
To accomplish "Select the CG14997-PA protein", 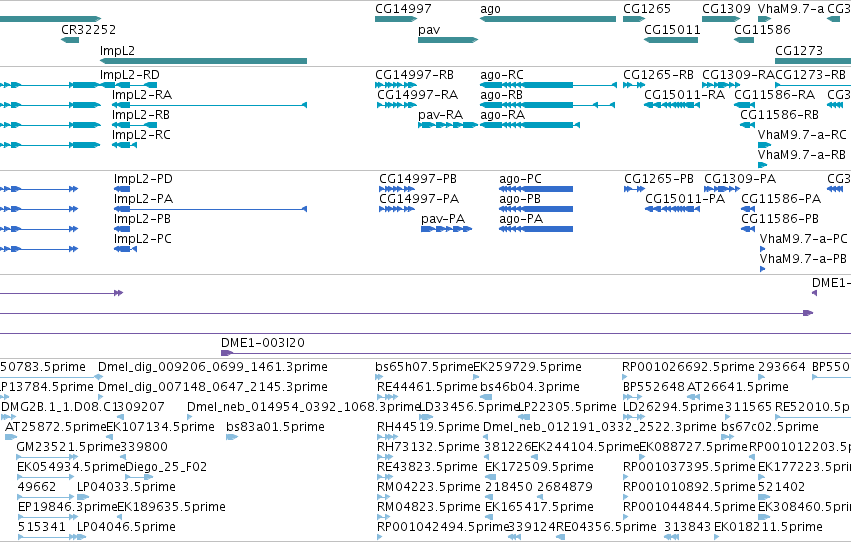I will tap(397, 209).
